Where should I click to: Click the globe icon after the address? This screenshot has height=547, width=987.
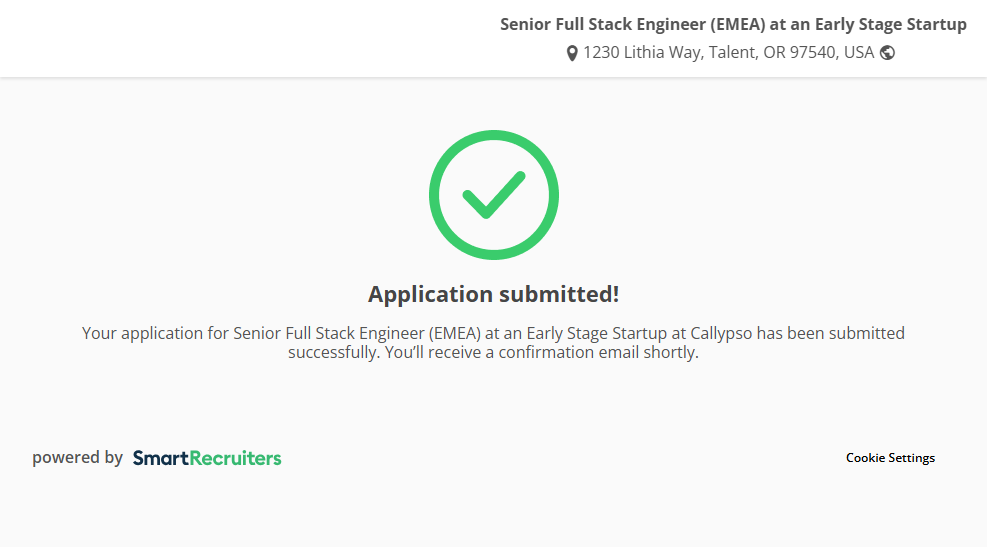(x=887, y=53)
